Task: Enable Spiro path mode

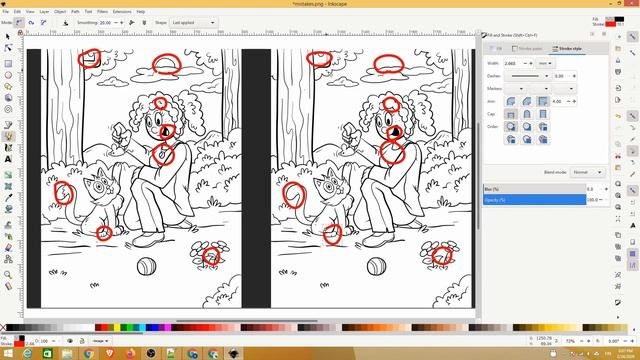Action: click(31, 23)
